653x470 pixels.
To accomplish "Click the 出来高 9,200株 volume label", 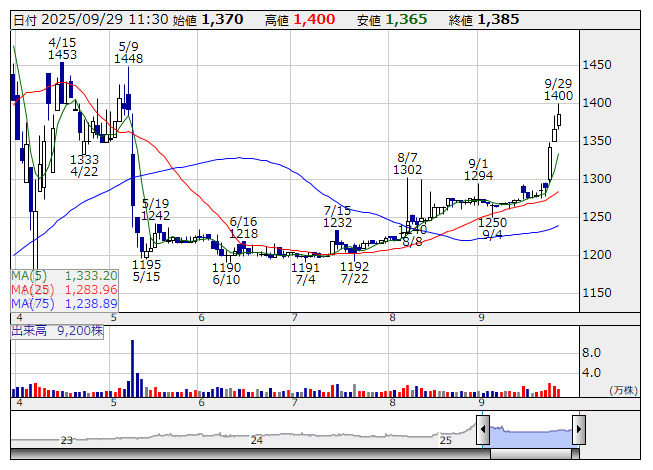I will tap(57, 331).
